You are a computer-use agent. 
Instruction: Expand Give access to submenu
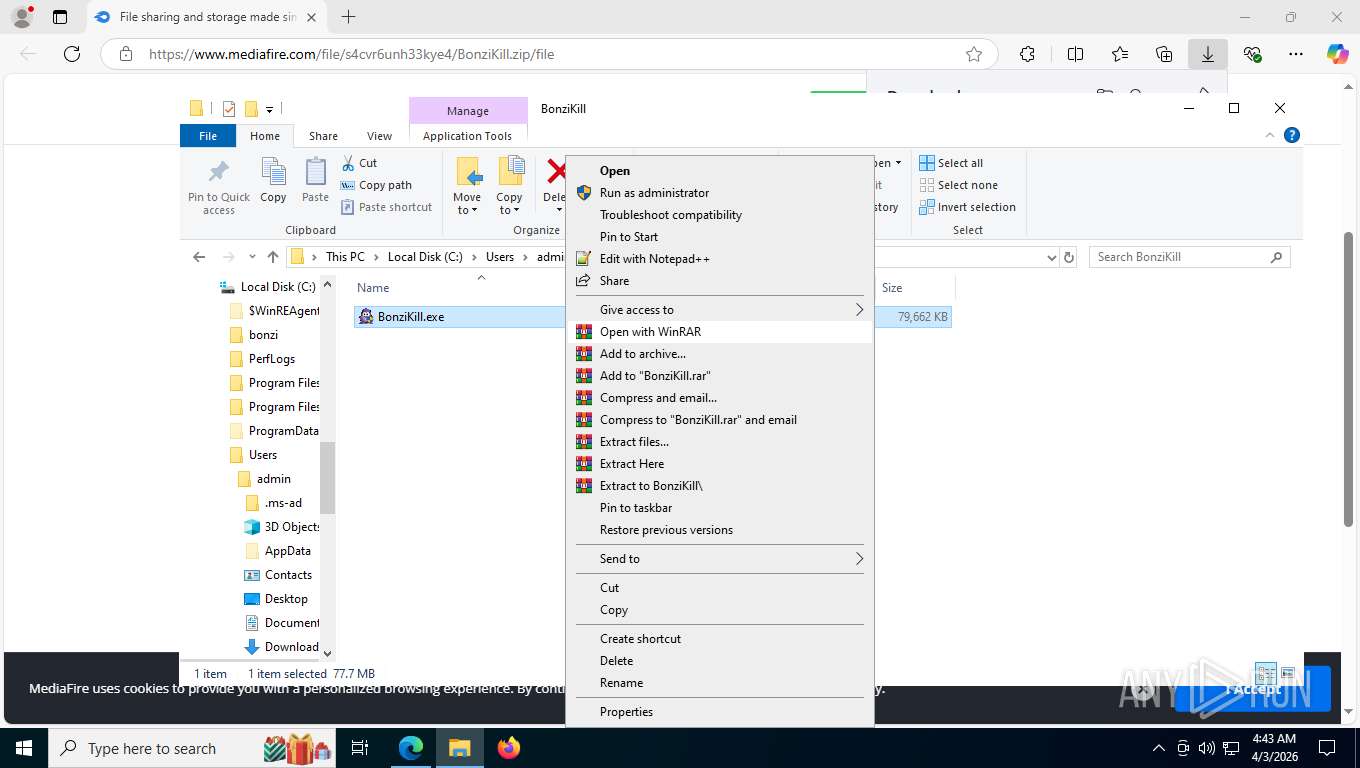pyautogui.click(x=720, y=310)
